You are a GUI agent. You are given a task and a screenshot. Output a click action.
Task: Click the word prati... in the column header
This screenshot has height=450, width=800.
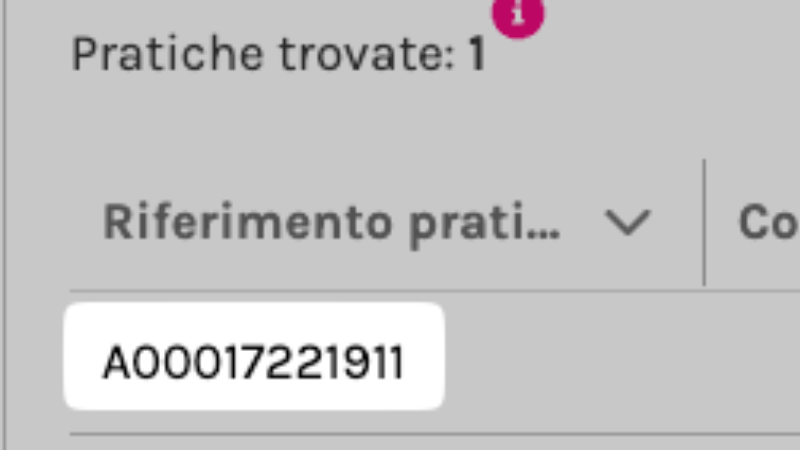click(x=485, y=226)
